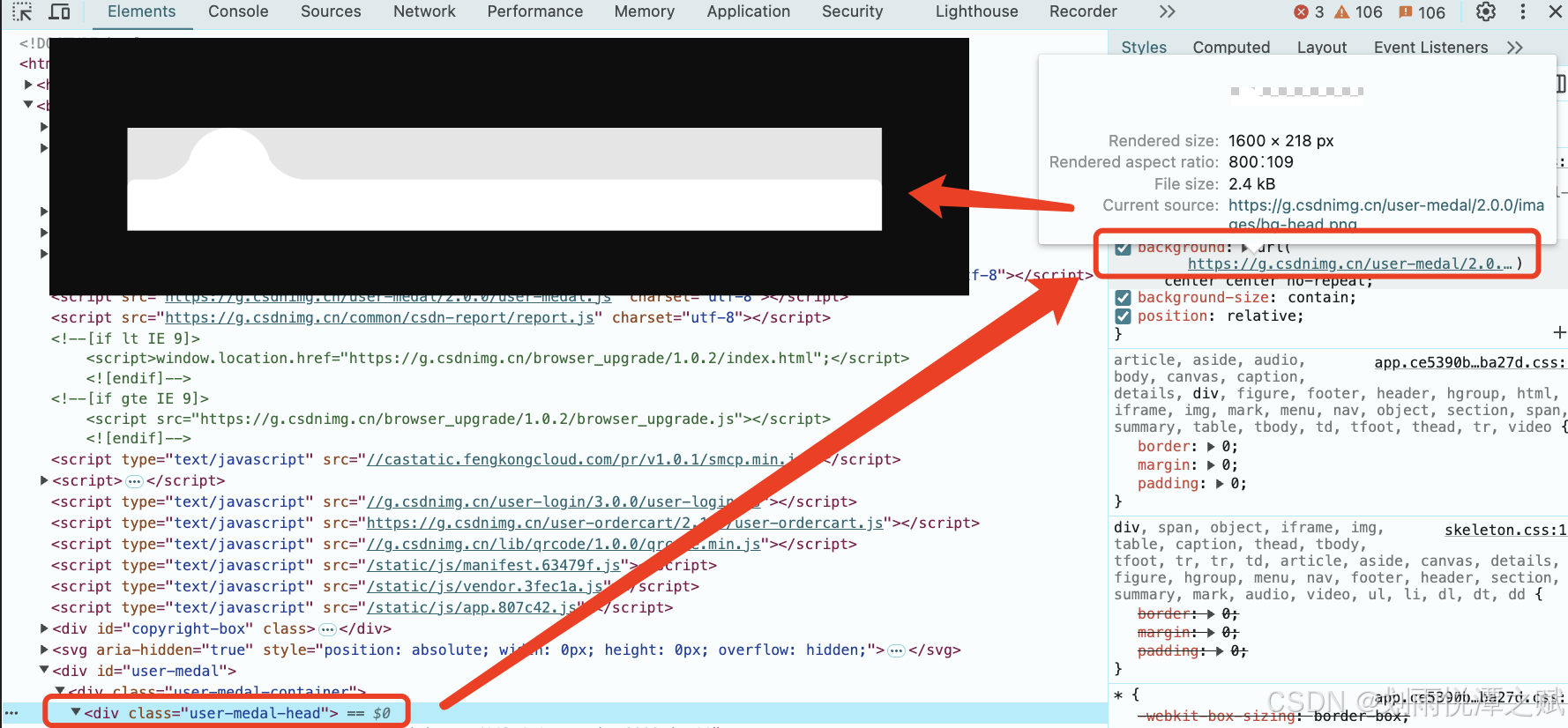The image size is (1568, 728).
Task: Uncheck the position relative checkbox
Action: point(1123,316)
